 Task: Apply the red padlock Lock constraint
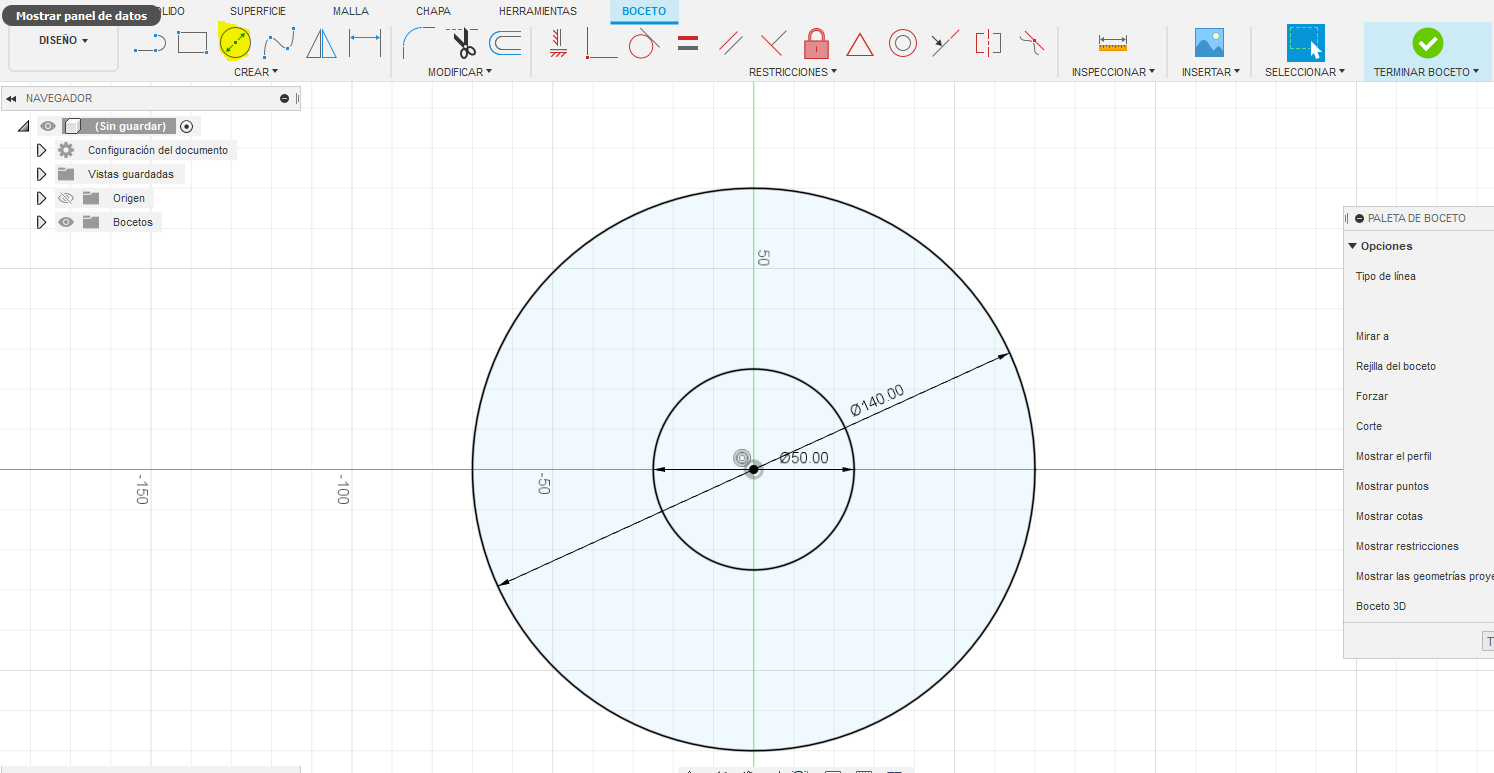point(817,43)
